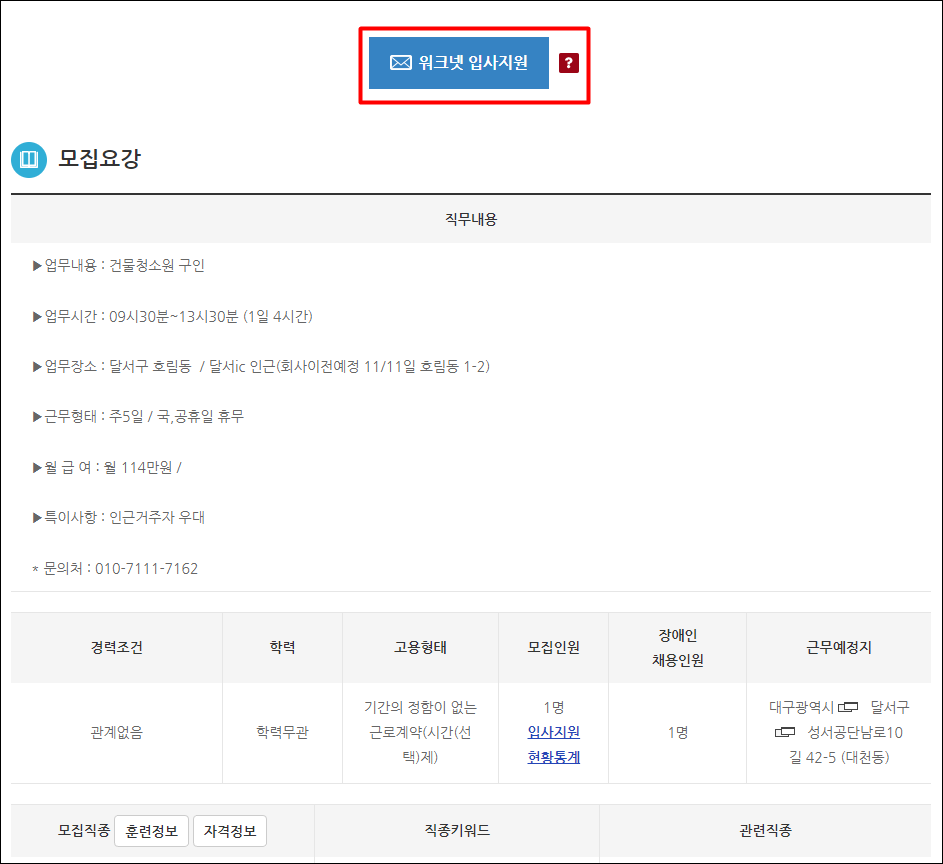The image size is (943, 864).
Task: Click the 업무내용 : 건물청소원 구인 line
Action: point(118,266)
